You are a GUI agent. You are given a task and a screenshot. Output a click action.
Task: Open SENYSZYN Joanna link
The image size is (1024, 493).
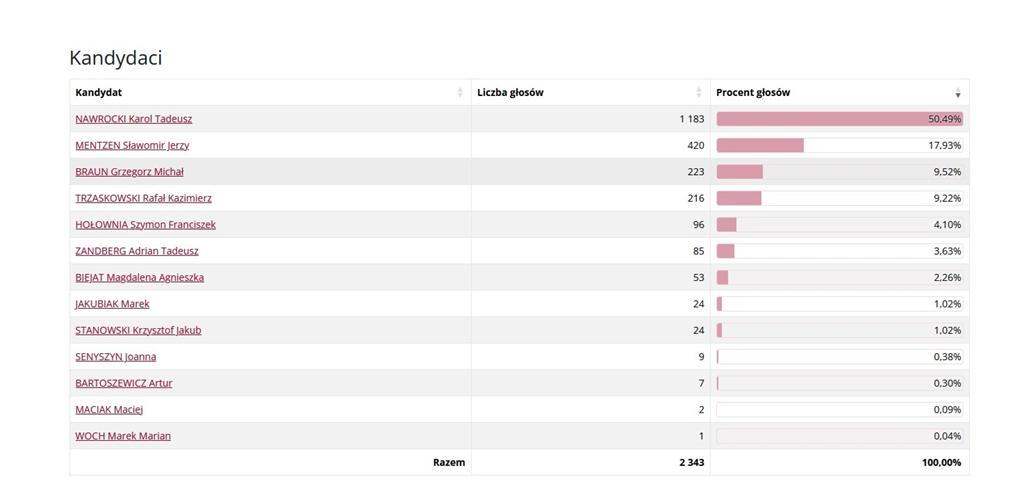pyautogui.click(x=116, y=357)
